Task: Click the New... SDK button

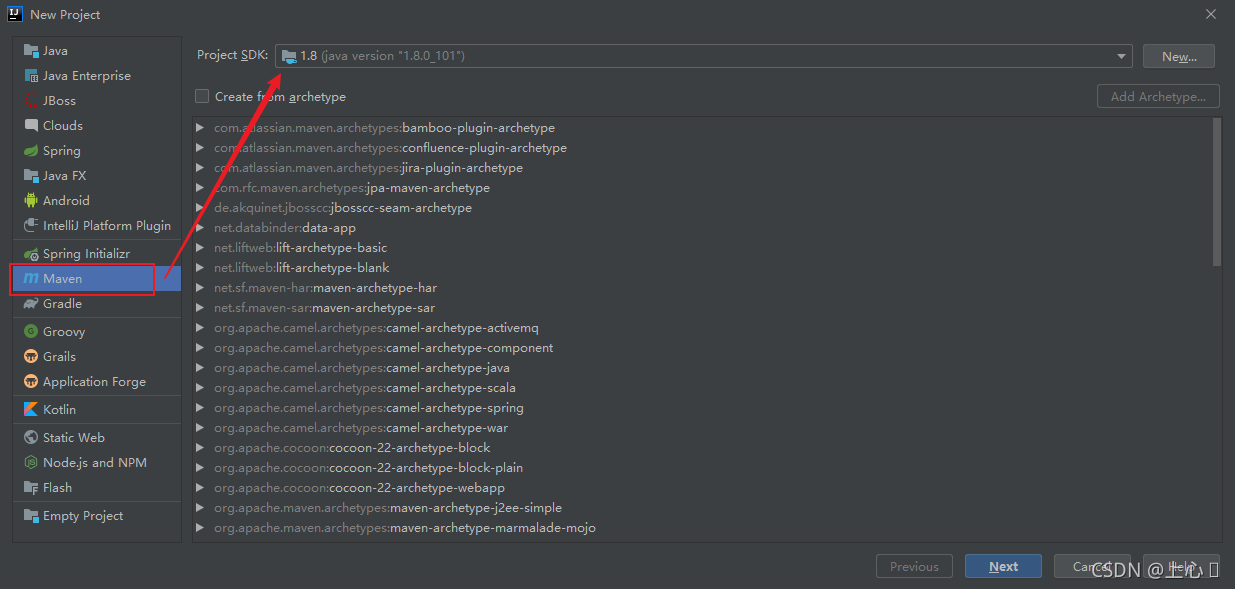Action: pyautogui.click(x=1179, y=56)
